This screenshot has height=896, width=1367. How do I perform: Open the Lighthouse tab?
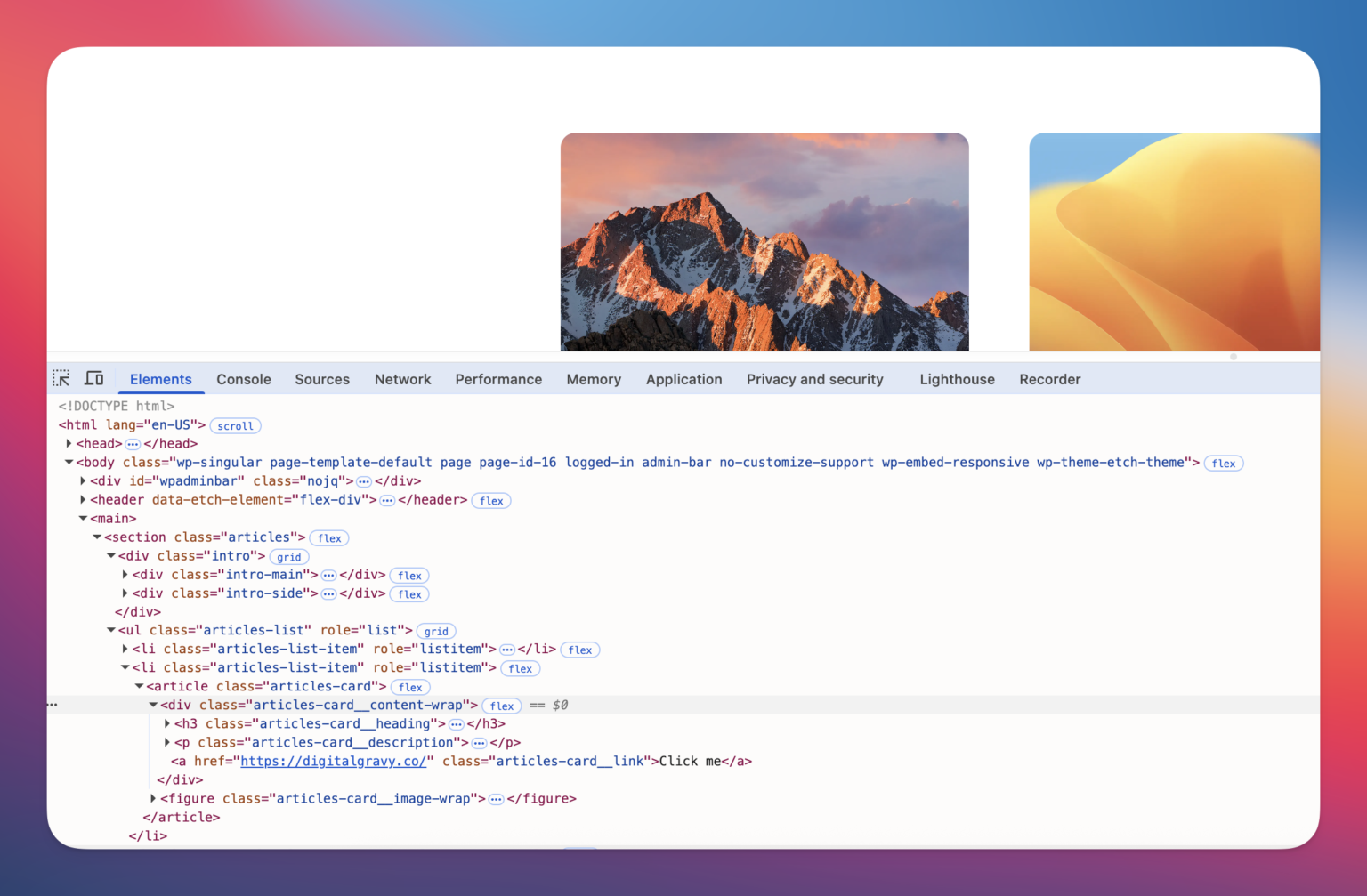tap(957, 379)
